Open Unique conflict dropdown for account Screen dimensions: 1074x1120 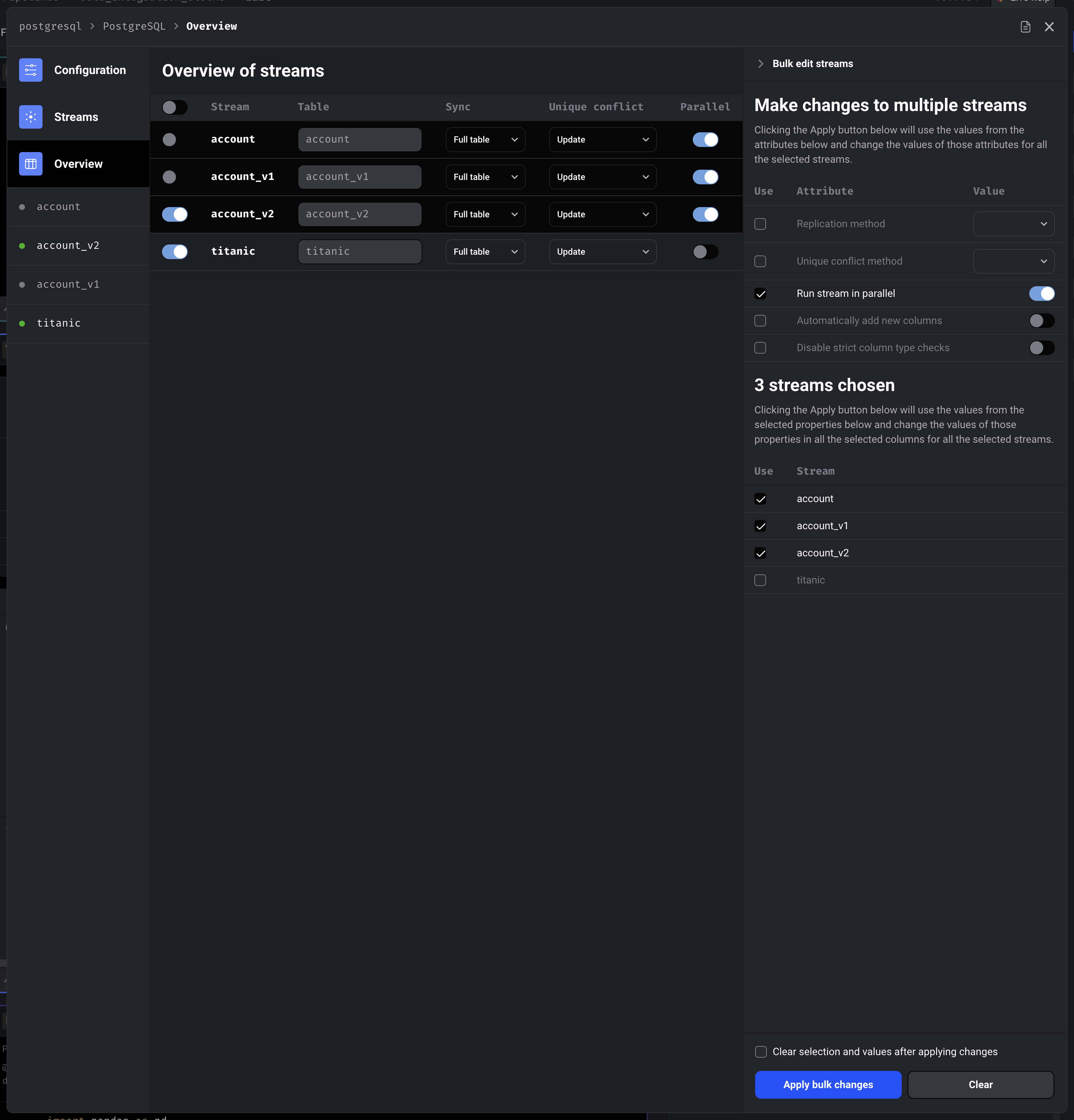pyautogui.click(x=603, y=139)
